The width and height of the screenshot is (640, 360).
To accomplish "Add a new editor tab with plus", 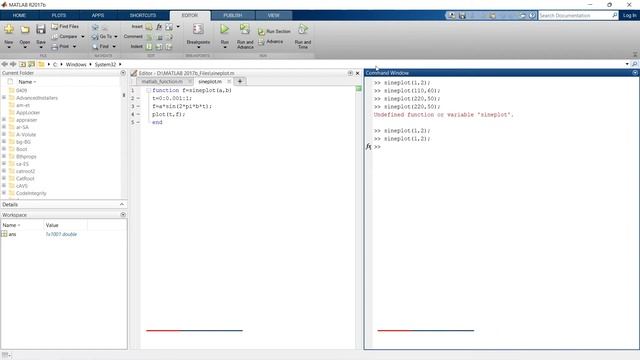I will point(240,82).
